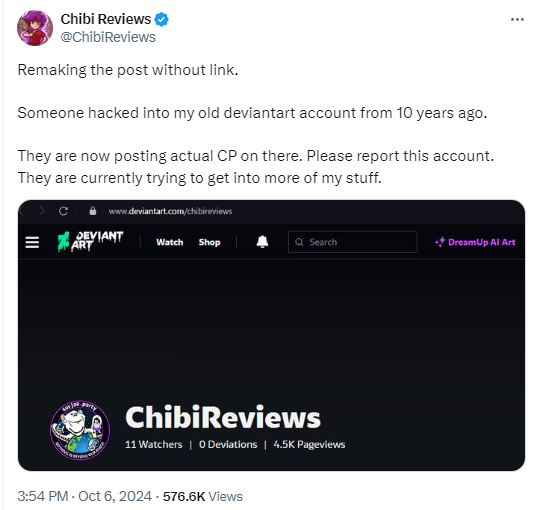
Task: Click the blue verified badge
Action: tap(161, 19)
